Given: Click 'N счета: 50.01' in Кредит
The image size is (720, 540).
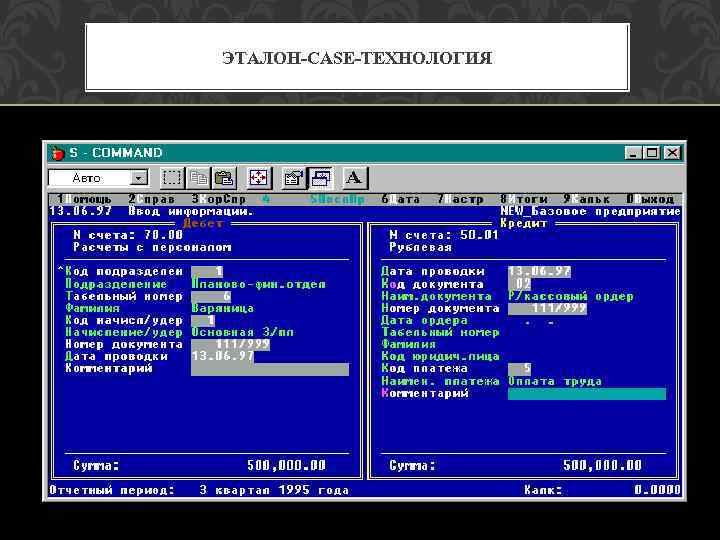Looking at the screenshot, I should coord(444,235).
